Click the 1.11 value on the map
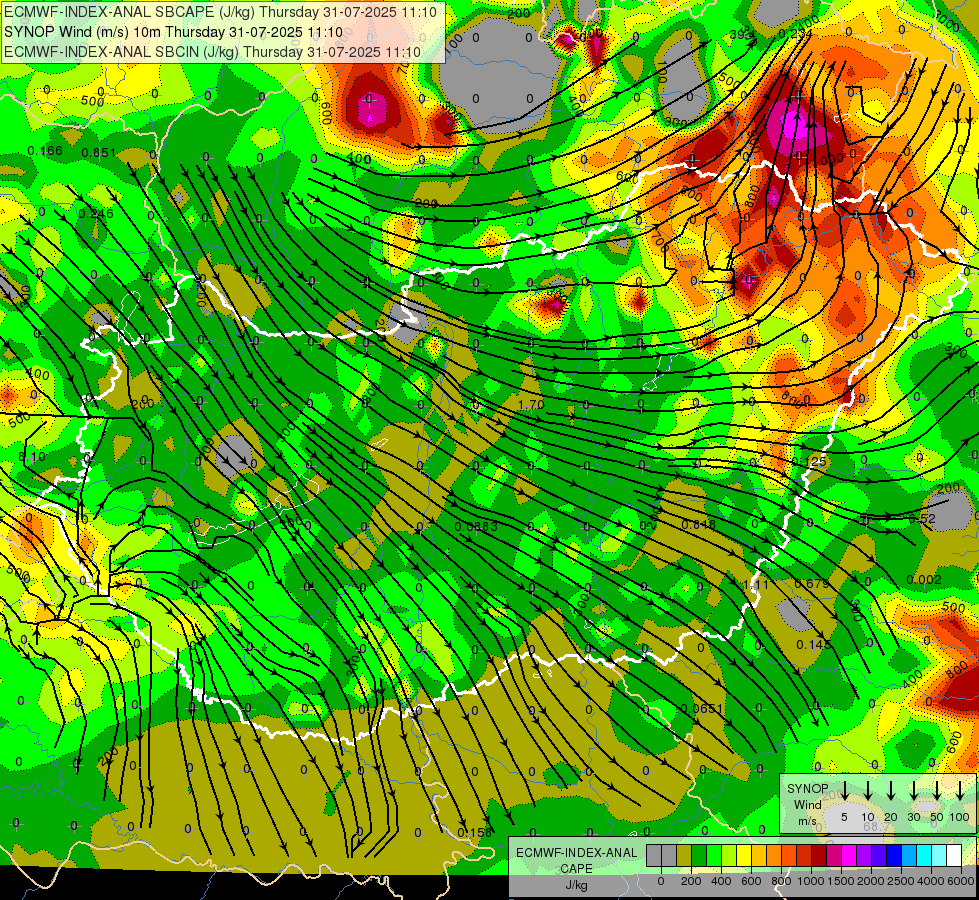The image size is (979, 900). [x=757, y=584]
